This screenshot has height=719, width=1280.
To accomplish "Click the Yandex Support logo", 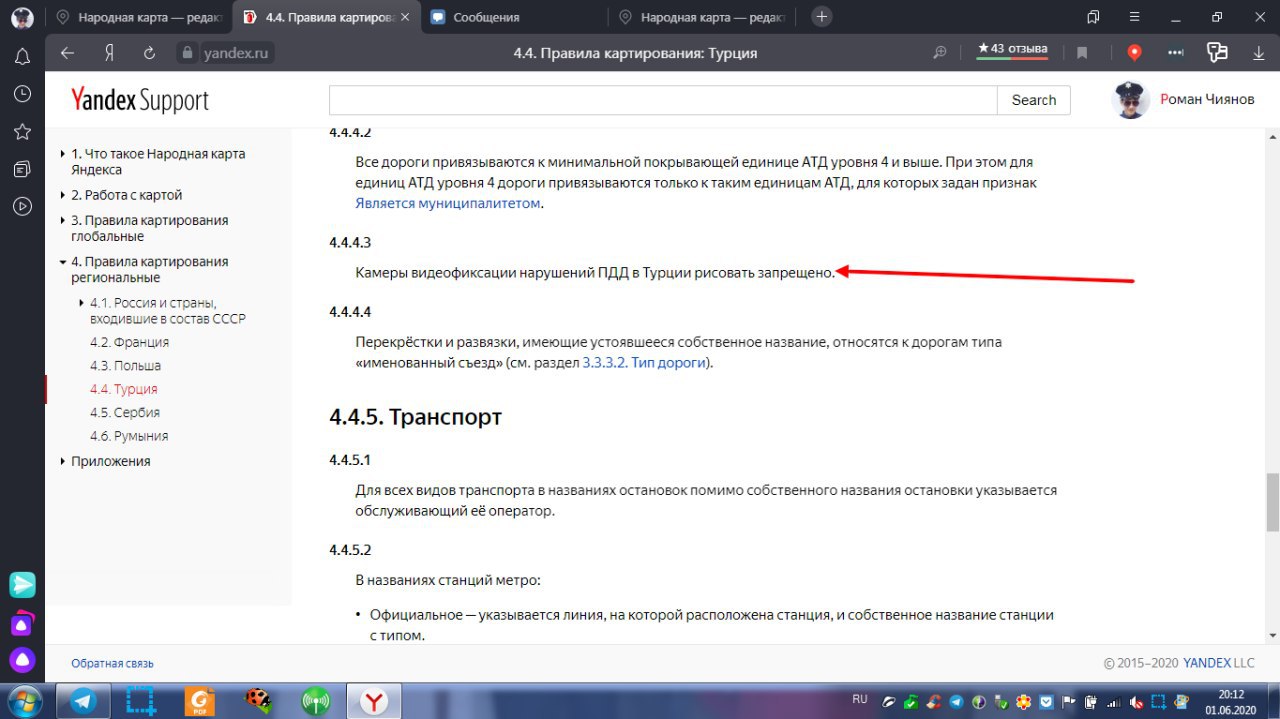I will tap(140, 100).
